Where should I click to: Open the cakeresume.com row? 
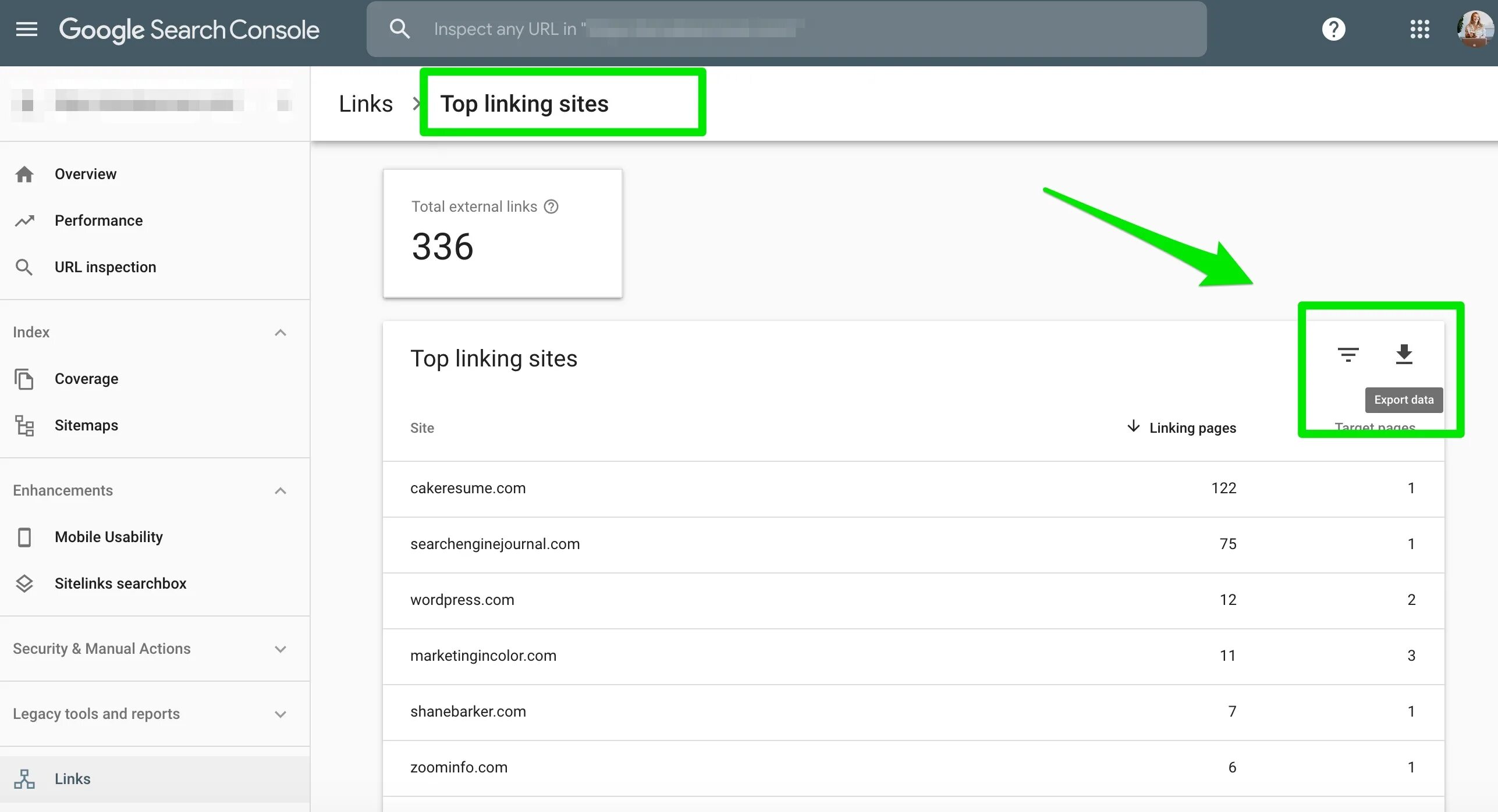click(468, 488)
